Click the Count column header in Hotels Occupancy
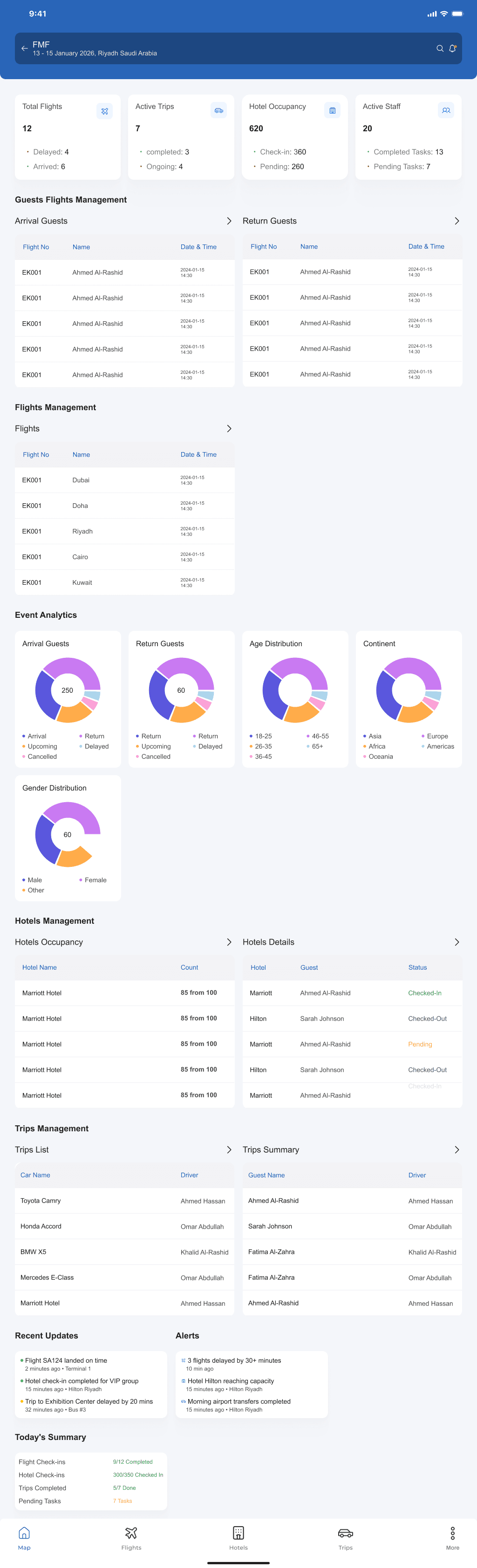Screen dimensions: 477x1568 click(x=189, y=967)
